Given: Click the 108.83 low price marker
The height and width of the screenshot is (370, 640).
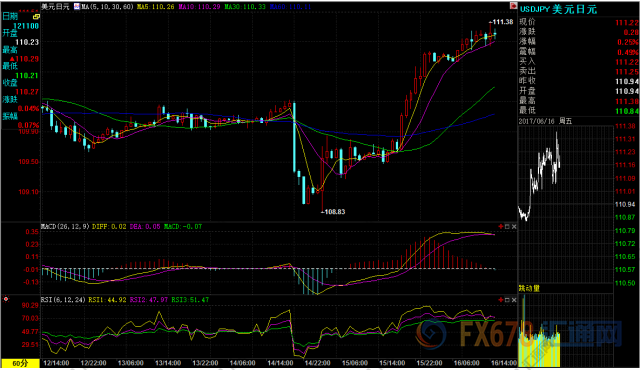Looking at the screenshot, I should pos(333,212).
